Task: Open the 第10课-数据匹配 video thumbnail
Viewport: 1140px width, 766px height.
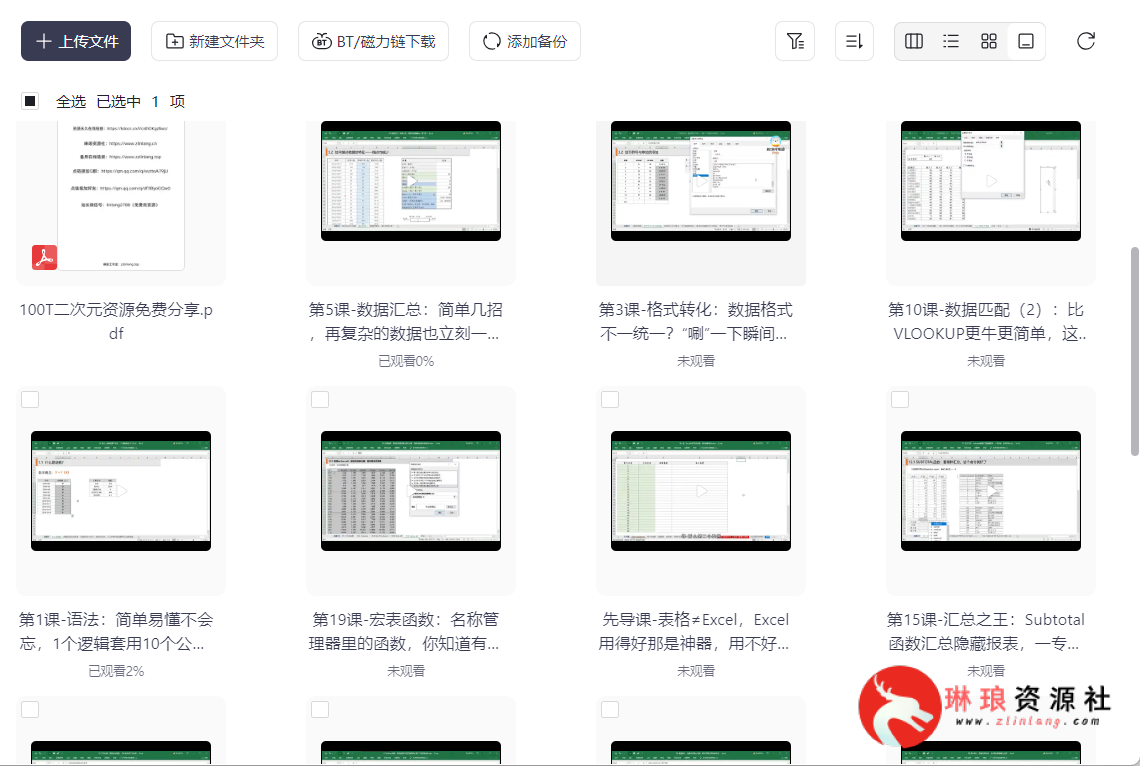Action: (991, 181)
